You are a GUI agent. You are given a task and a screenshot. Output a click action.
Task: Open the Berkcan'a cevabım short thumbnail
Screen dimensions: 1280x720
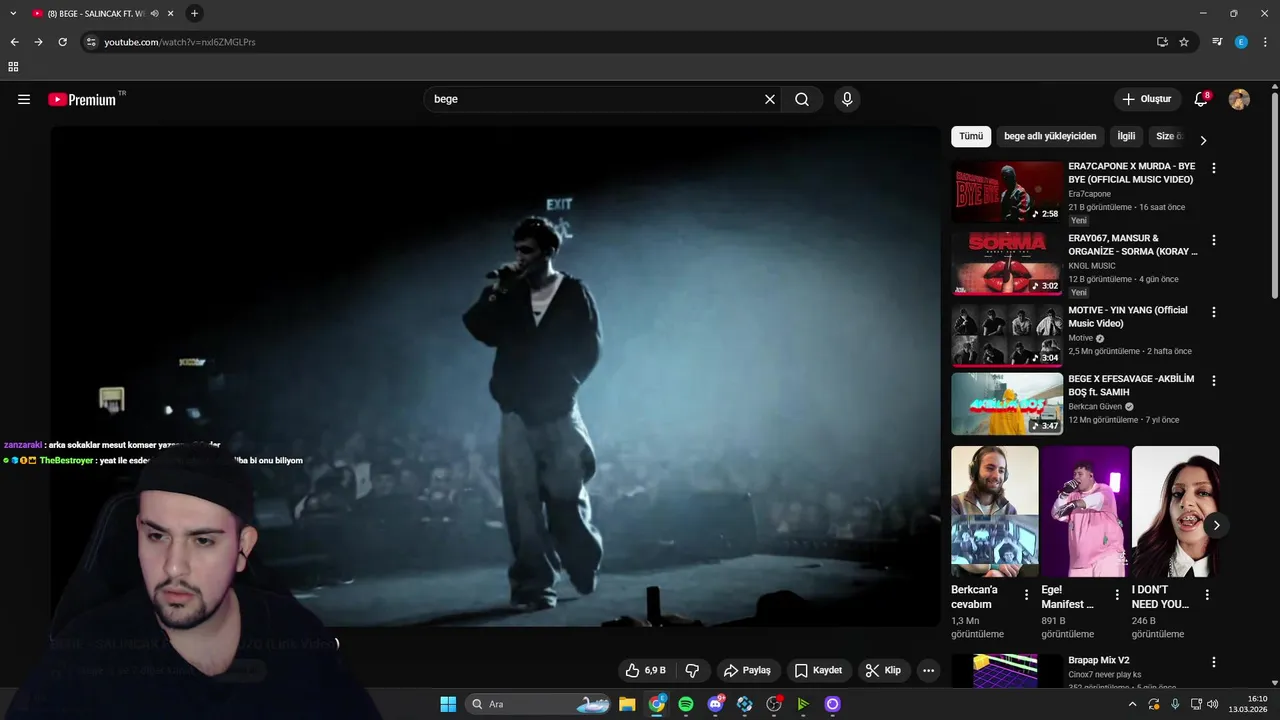tap(995, 511)
